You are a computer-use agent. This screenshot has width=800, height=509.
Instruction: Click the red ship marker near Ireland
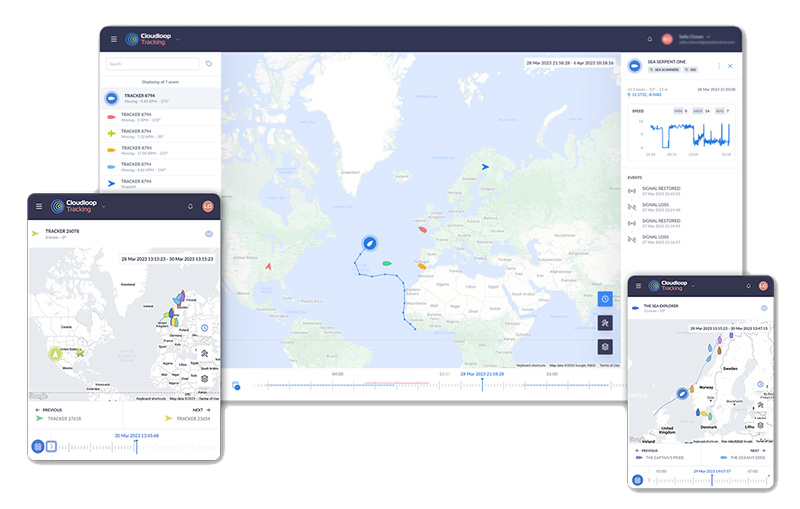tap(422, 230)
